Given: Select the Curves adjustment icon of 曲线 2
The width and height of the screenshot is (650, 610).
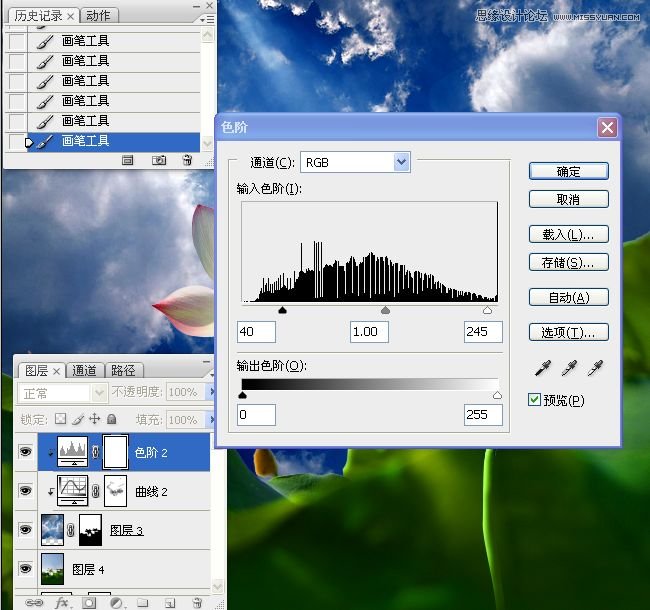Looking at the screenshot, I should (73, 491).
